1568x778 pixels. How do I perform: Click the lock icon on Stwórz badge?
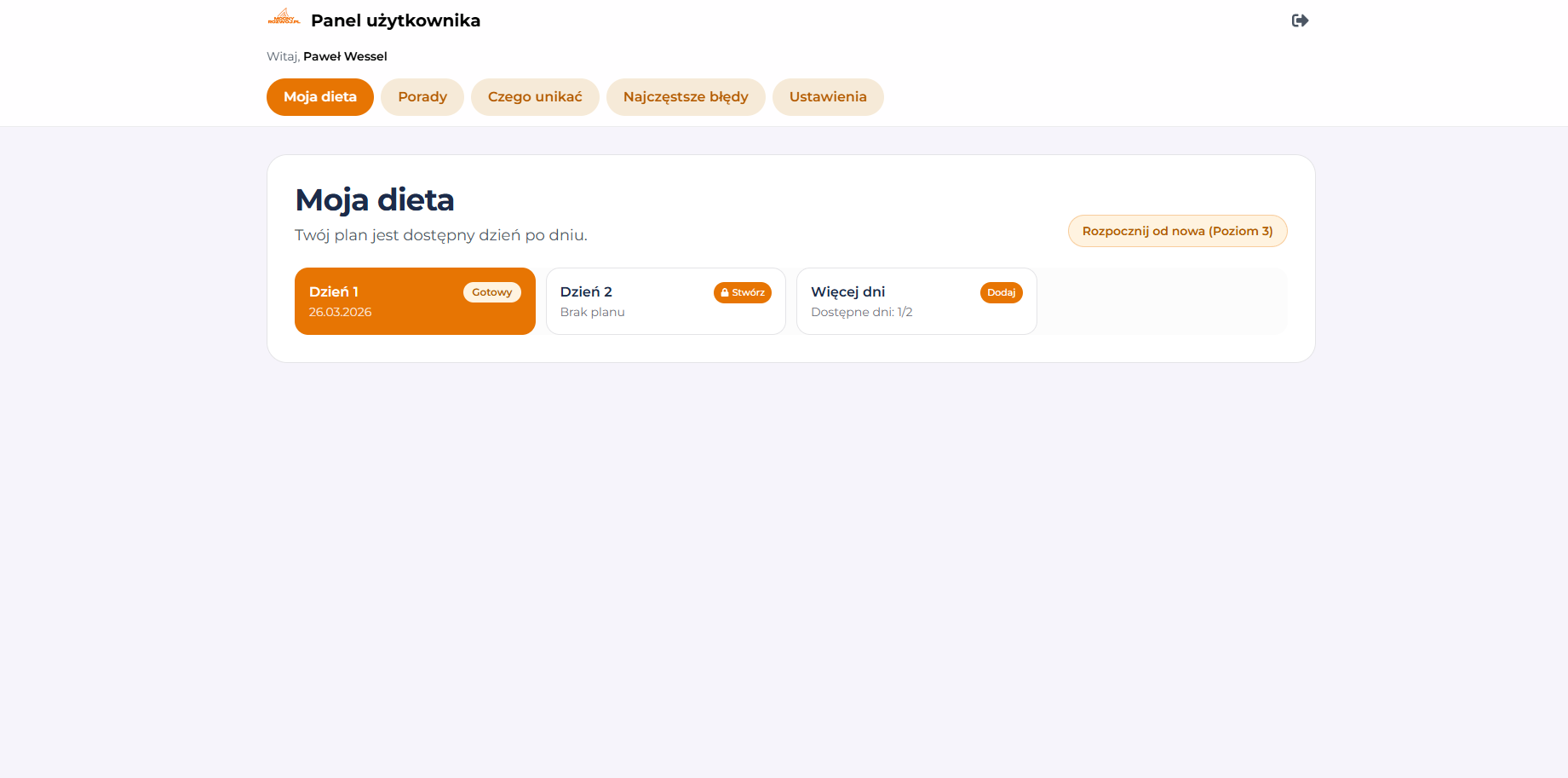point(725,292)
